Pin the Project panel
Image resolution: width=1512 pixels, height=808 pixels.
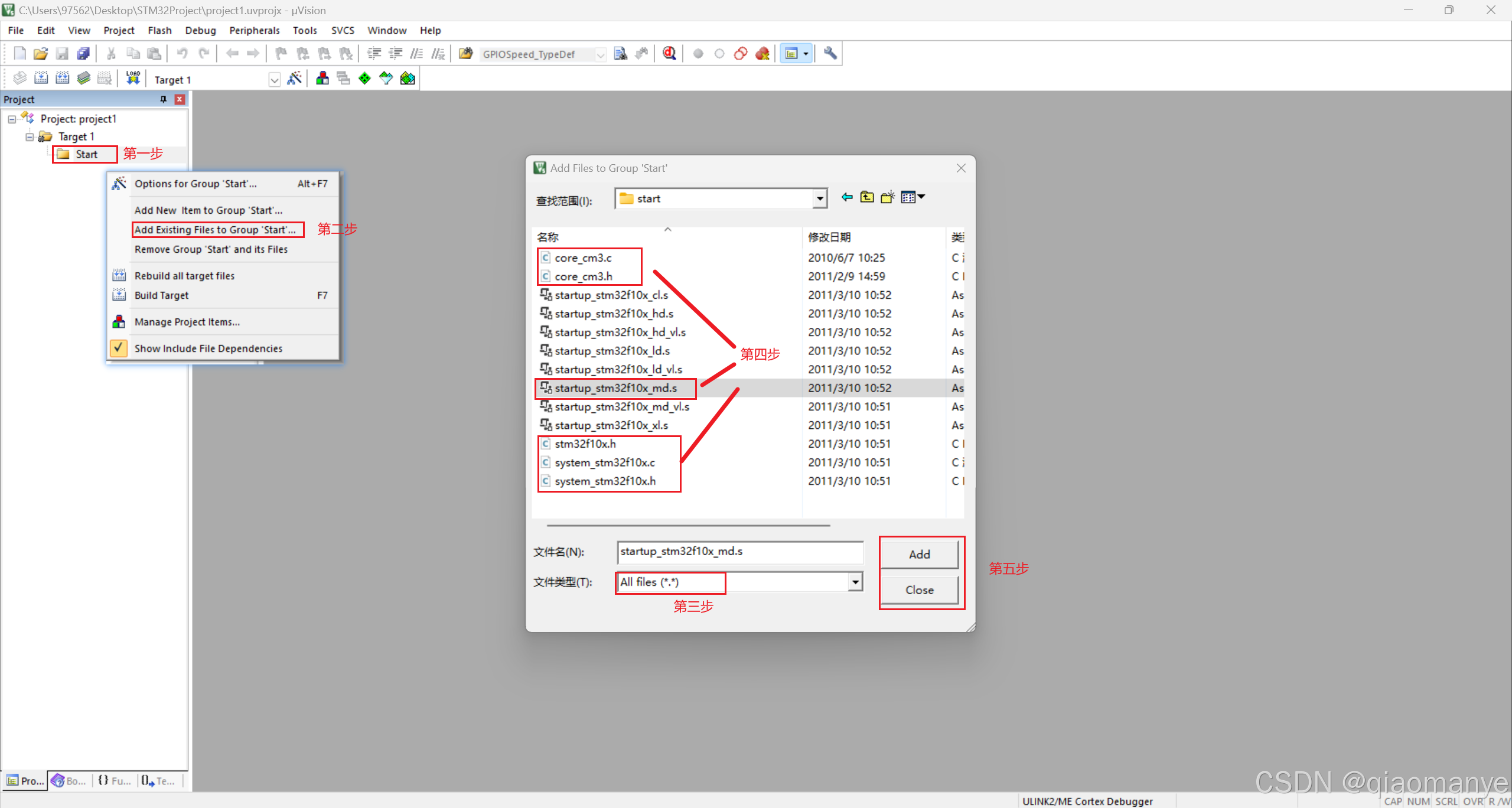pyautogui.click(x=164, y=99)
